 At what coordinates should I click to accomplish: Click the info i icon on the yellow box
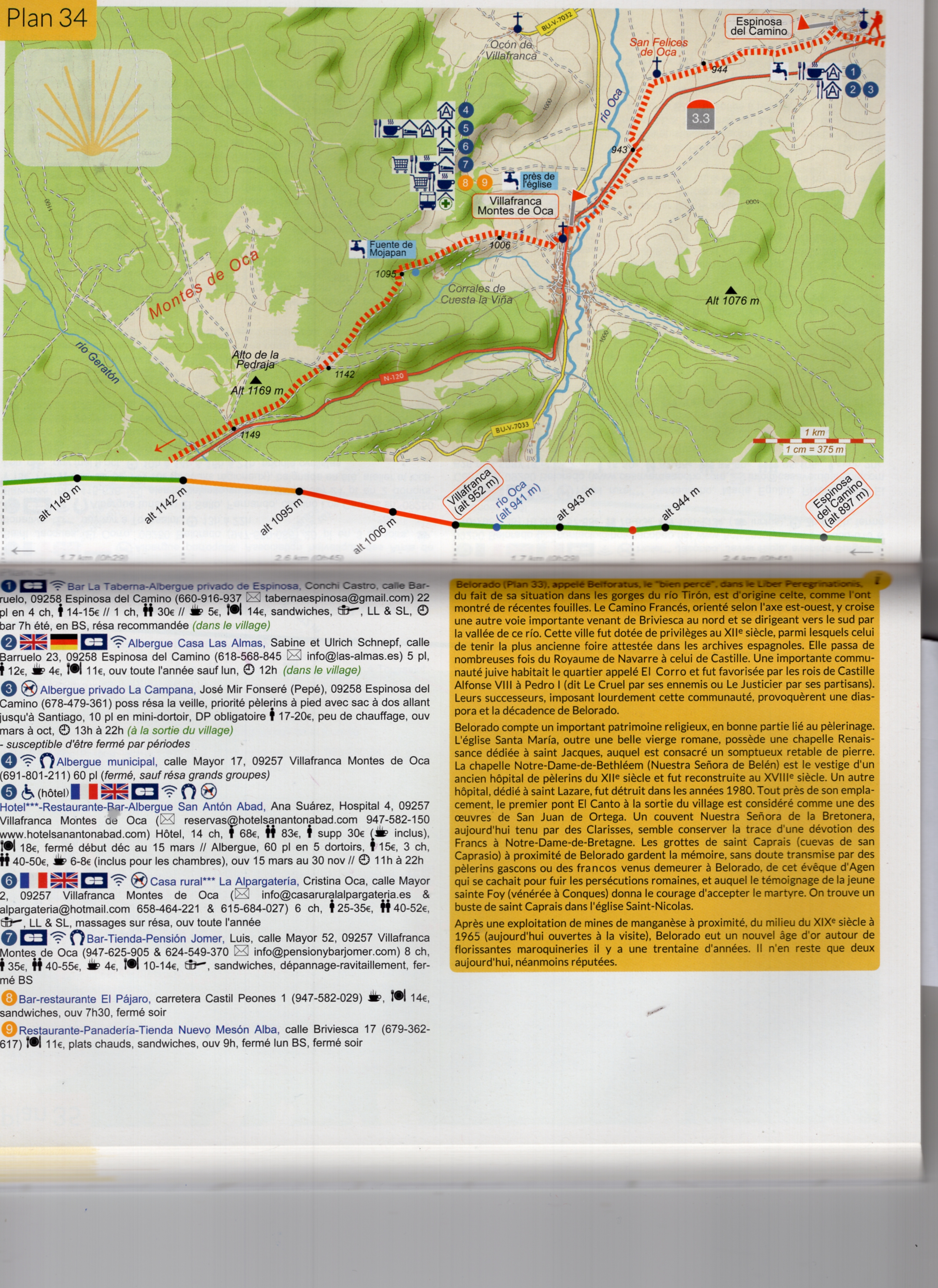pos(877,580)
